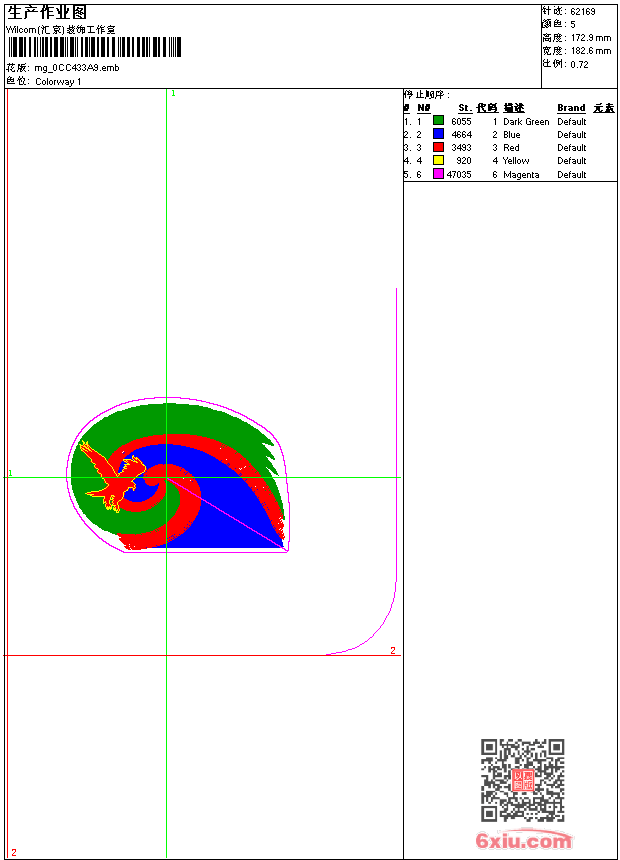Screen dimensions: 620x860
Task: Pick the Magenta color swatch in stop list
Action: [438, 174]
